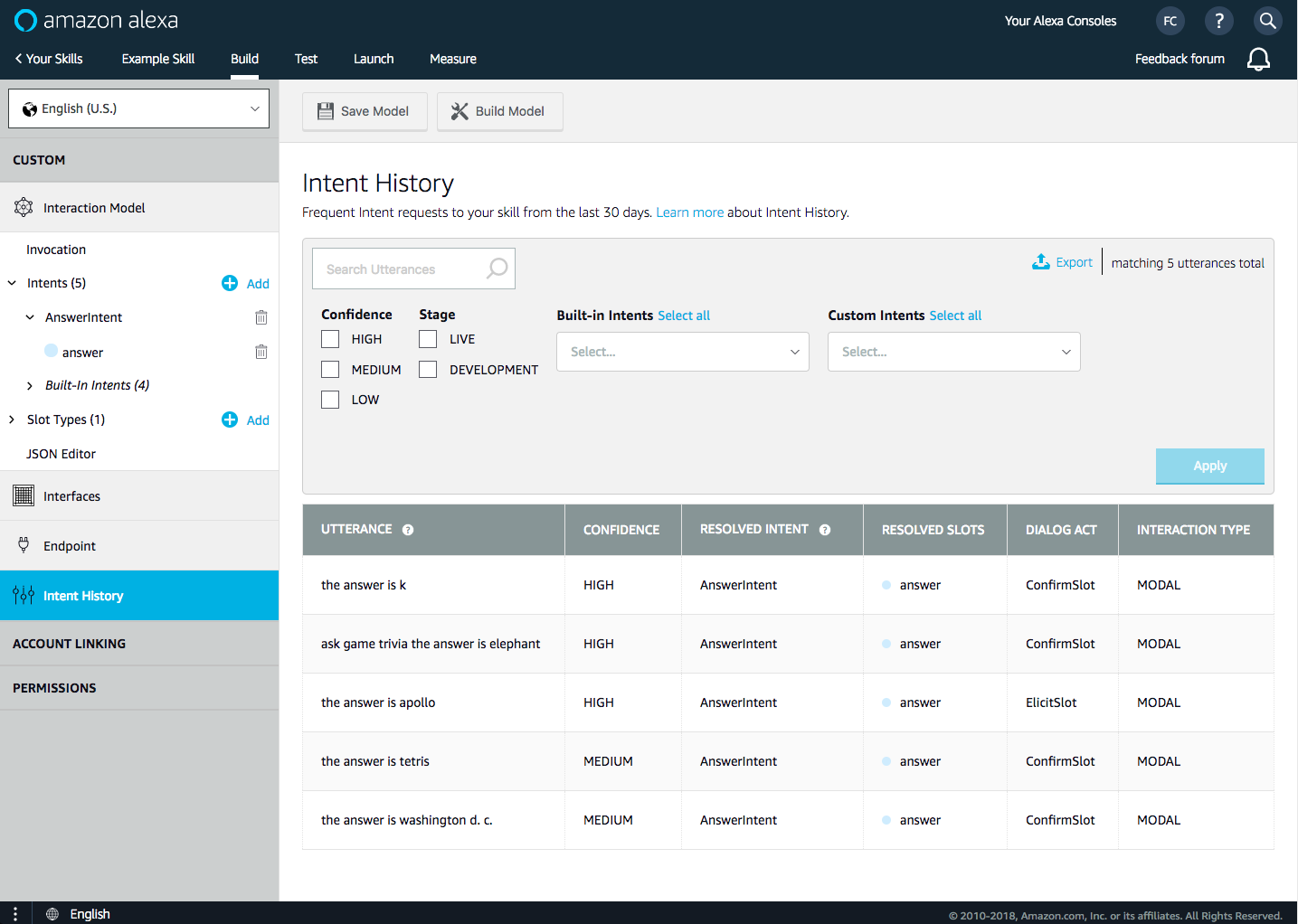Enable the HIGH confidence checkbox
1298x924 pixels.
(x=330, y=339)
